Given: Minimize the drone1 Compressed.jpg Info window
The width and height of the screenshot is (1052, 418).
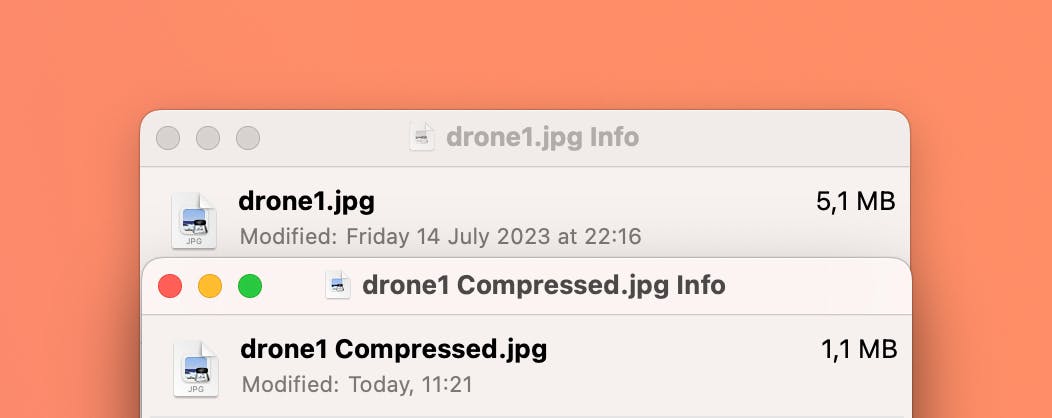Looking at the screenshot, I should pos(210,286).
